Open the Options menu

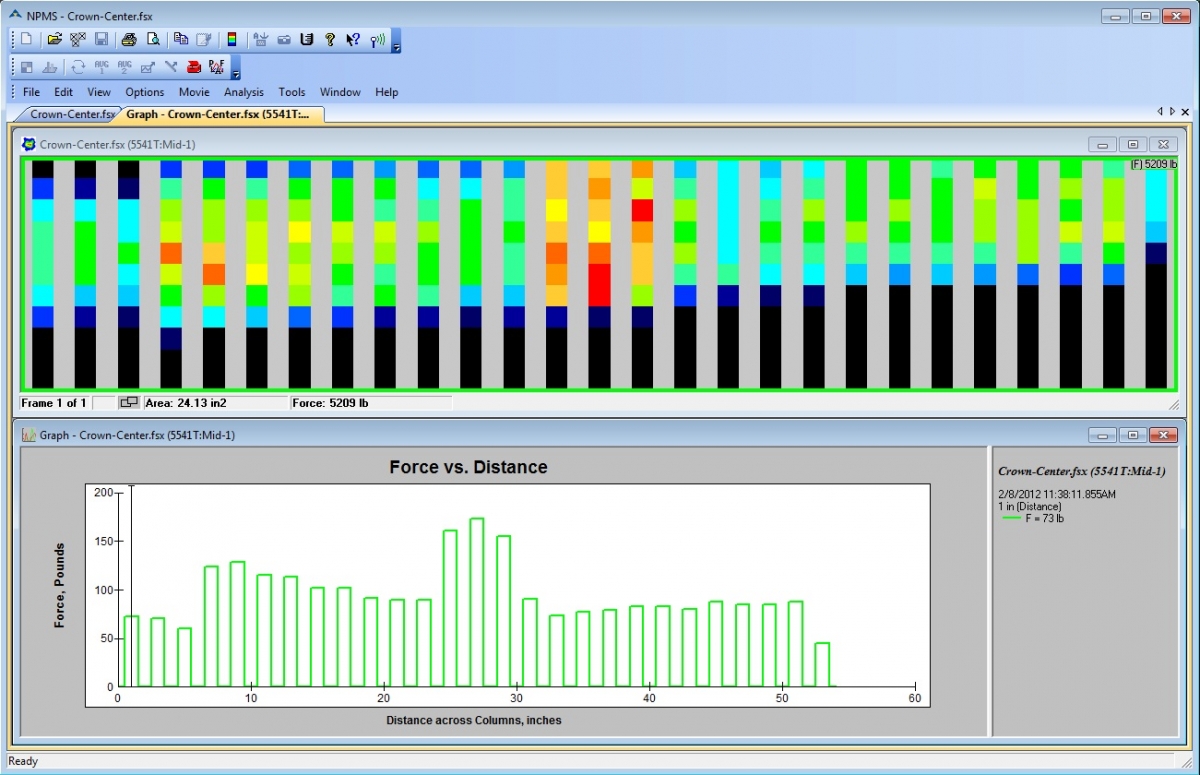145,92
